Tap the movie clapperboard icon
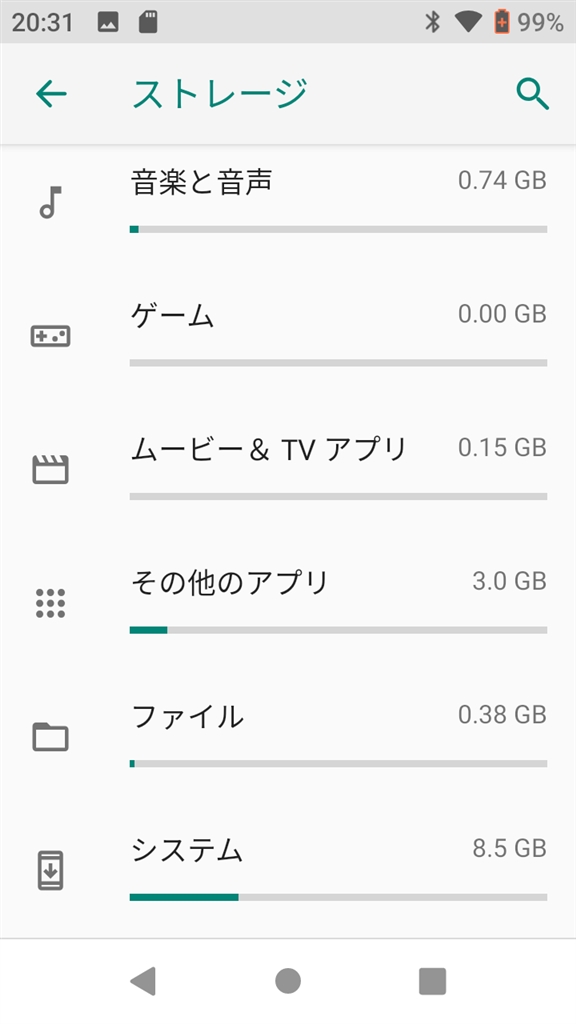 [50, 470]
